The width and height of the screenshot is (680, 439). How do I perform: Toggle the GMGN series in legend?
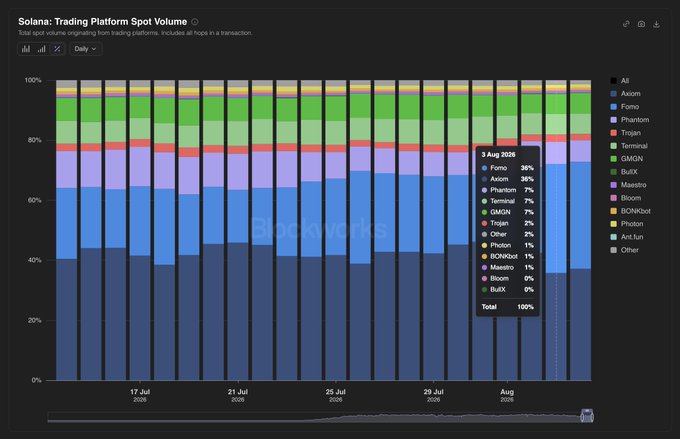627,159
